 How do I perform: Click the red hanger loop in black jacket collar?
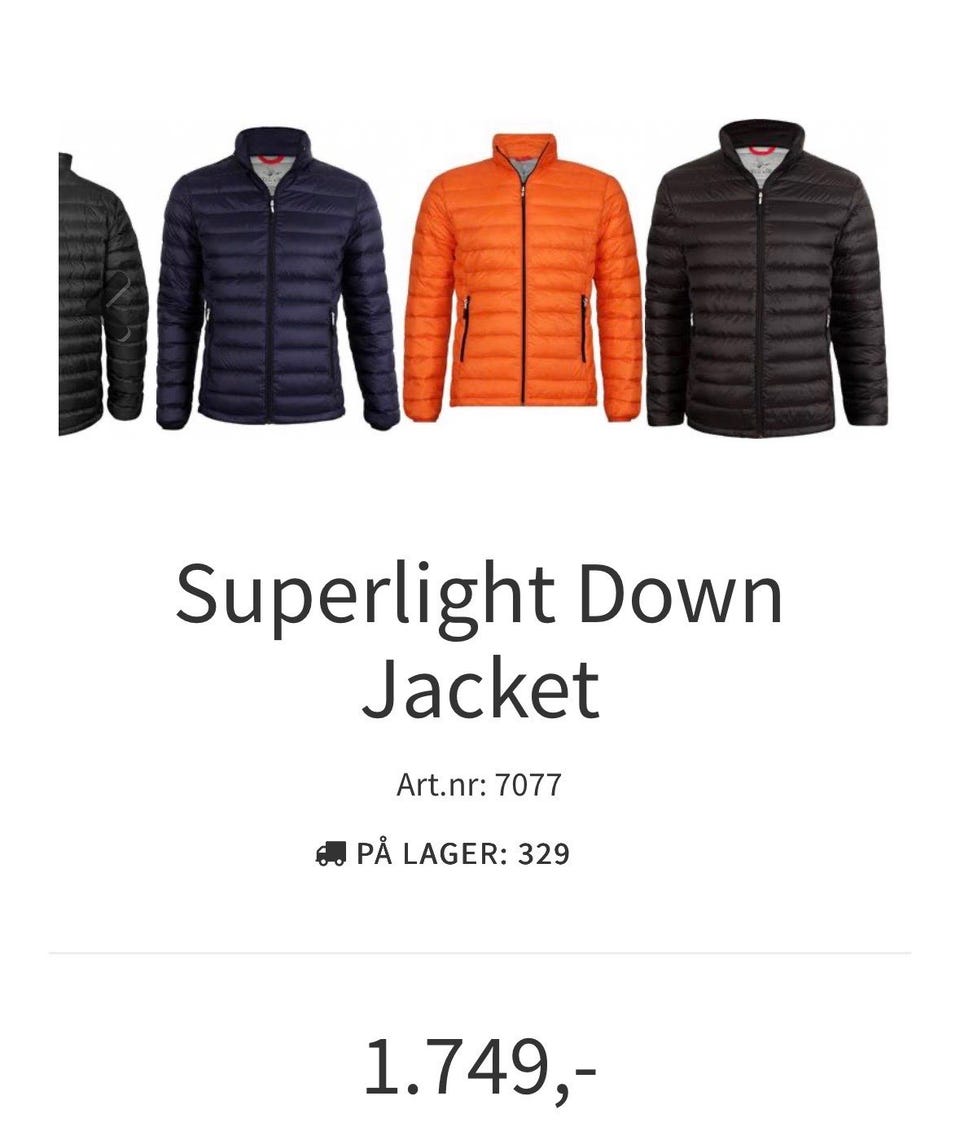click(x=761, y=148)
